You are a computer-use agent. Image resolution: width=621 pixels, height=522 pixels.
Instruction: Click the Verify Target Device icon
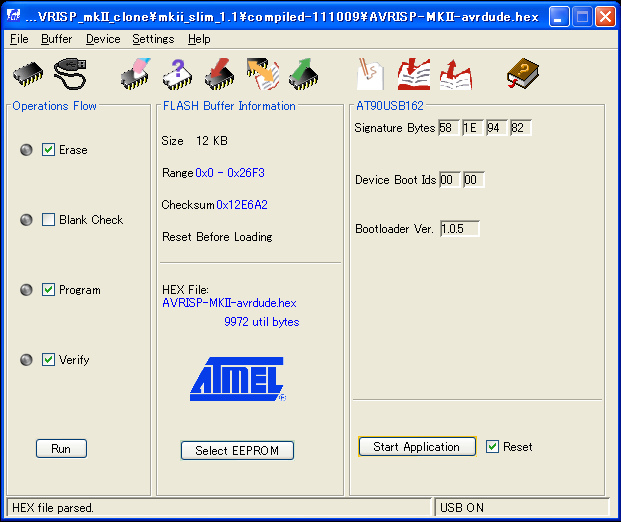262,74
